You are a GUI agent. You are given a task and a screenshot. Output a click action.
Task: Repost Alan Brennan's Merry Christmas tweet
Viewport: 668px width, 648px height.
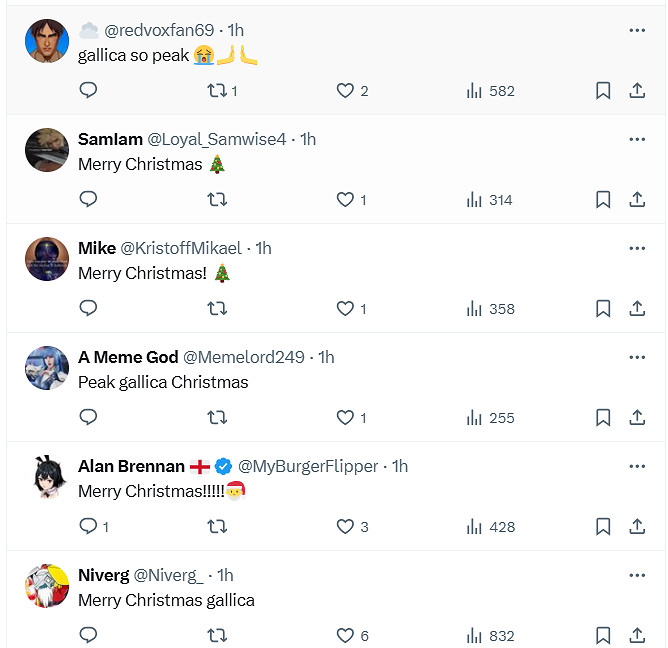[216, 527]
